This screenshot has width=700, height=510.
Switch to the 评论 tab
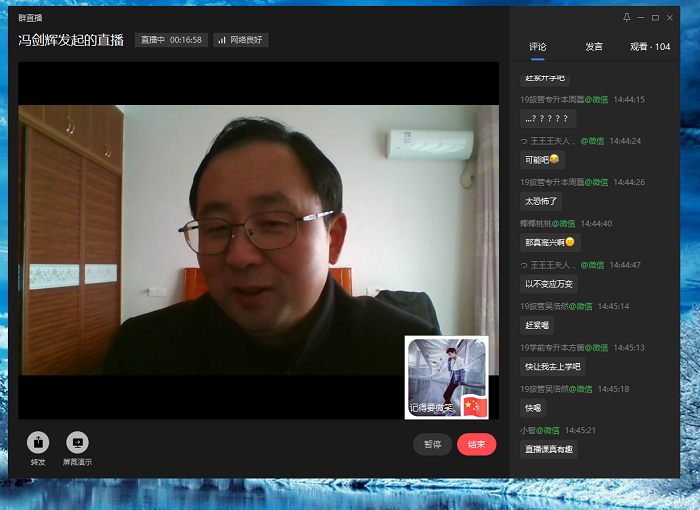click(x=538, y=47)
